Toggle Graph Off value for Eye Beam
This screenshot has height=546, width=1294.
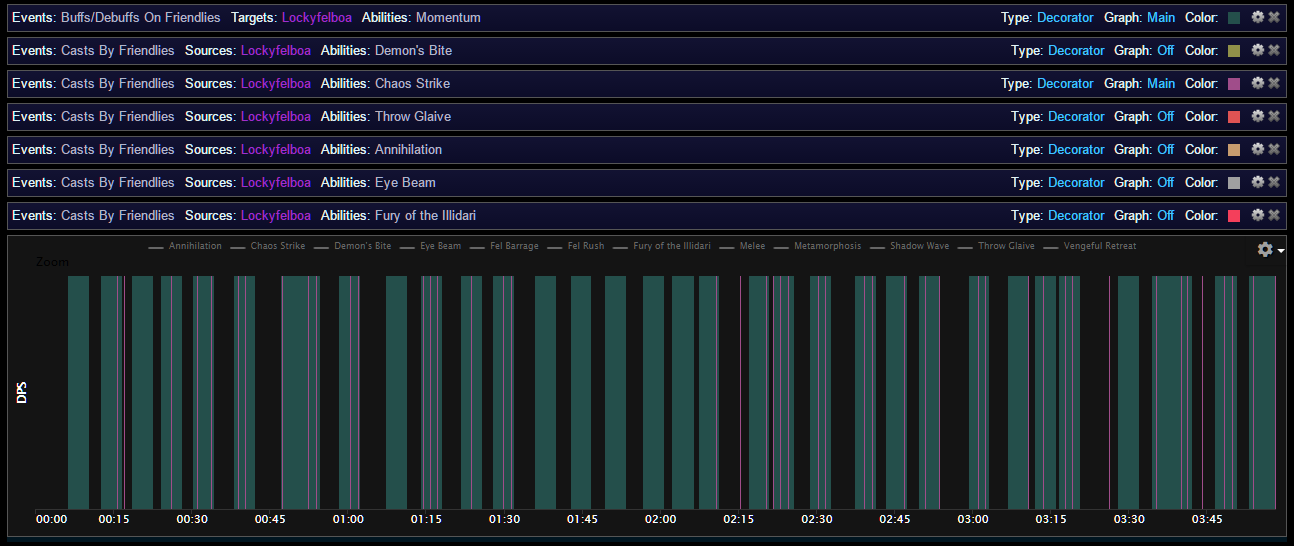1165,182
